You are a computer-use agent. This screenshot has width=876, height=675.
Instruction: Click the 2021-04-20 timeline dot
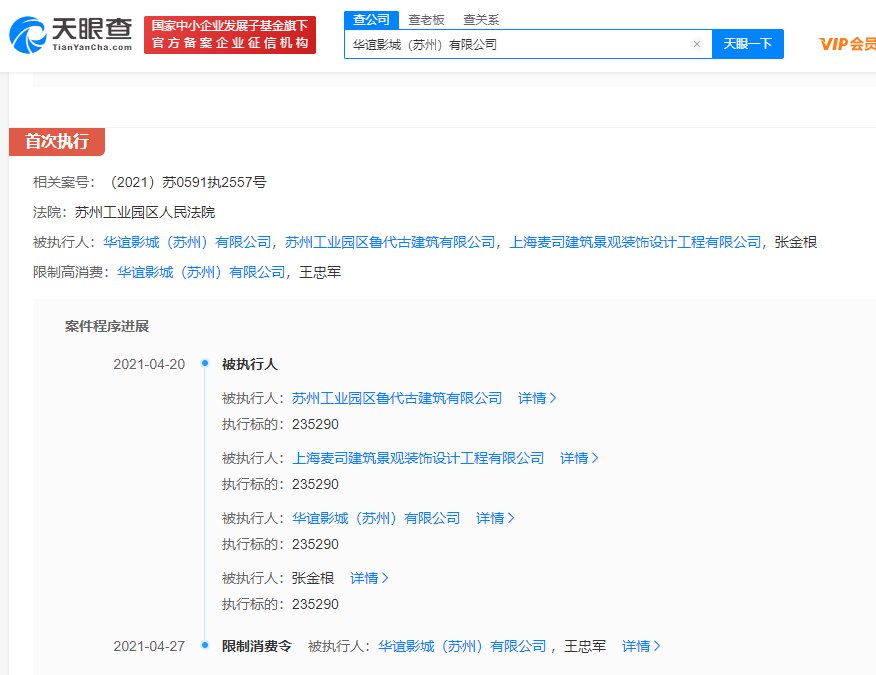coord(205,363)
